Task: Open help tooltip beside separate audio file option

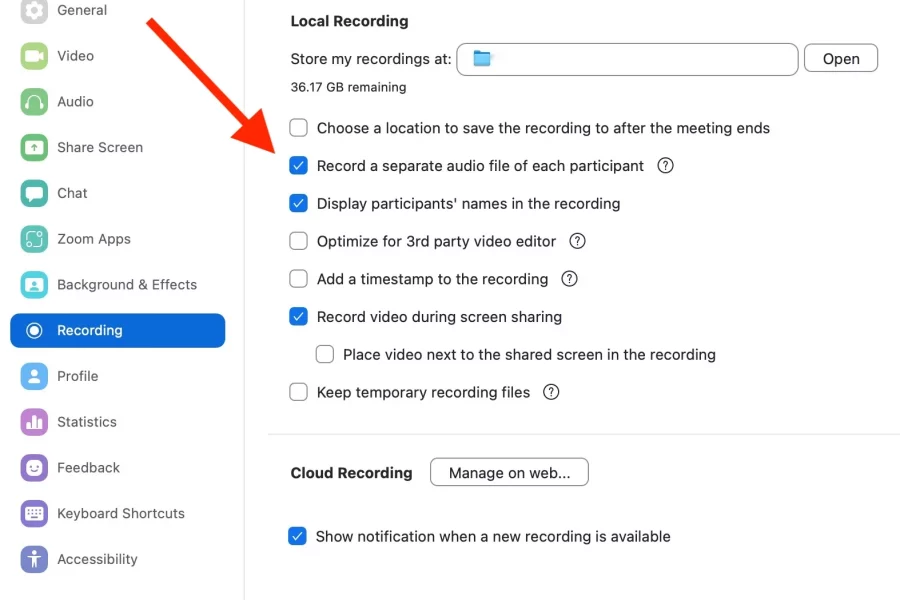Action: tap(665, 165)
